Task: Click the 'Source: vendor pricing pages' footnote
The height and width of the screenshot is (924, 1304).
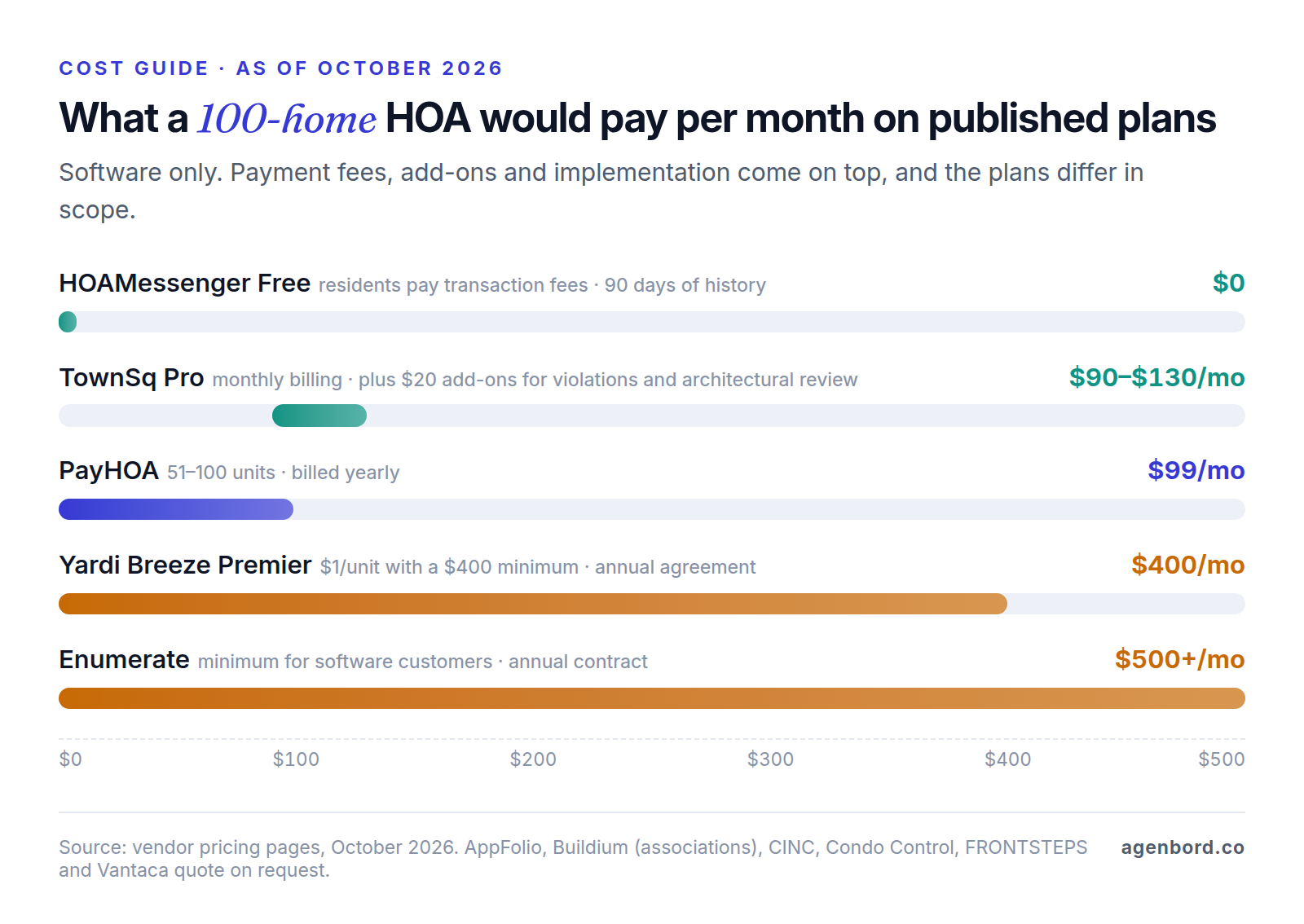Action: tap(573, 859)
